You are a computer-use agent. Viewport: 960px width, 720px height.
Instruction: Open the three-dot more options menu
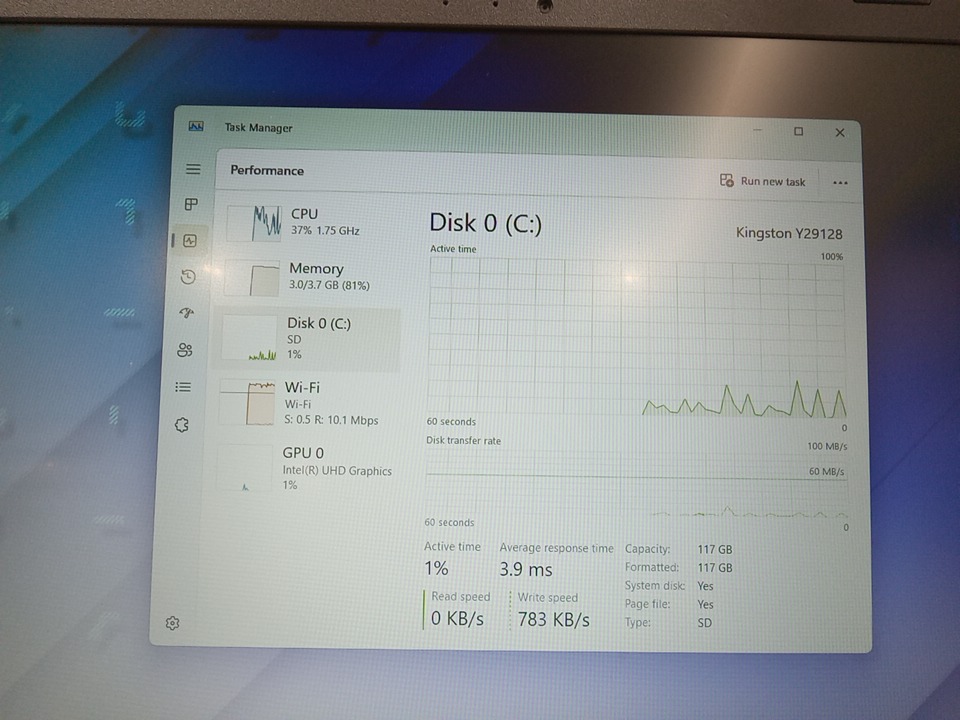tap(840, 183)
